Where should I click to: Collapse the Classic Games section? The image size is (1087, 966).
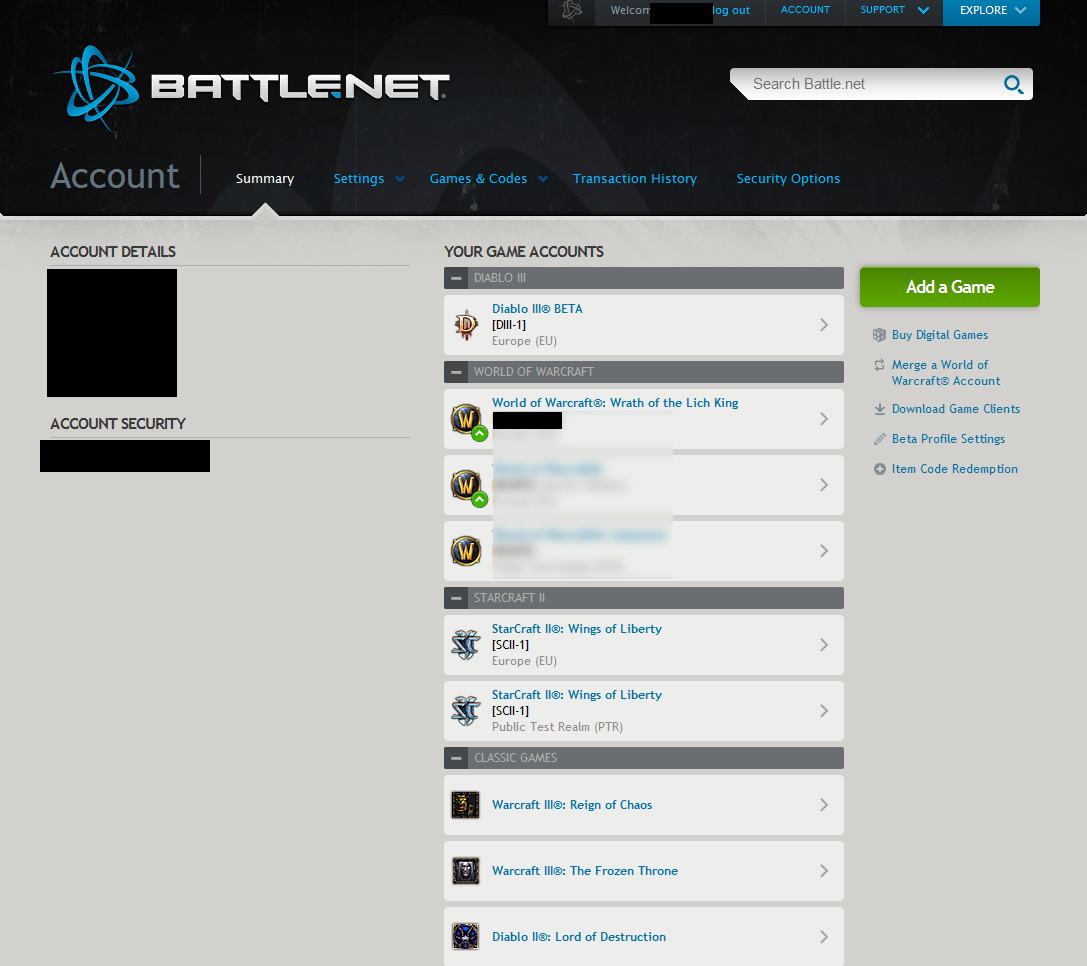point(456,758)
